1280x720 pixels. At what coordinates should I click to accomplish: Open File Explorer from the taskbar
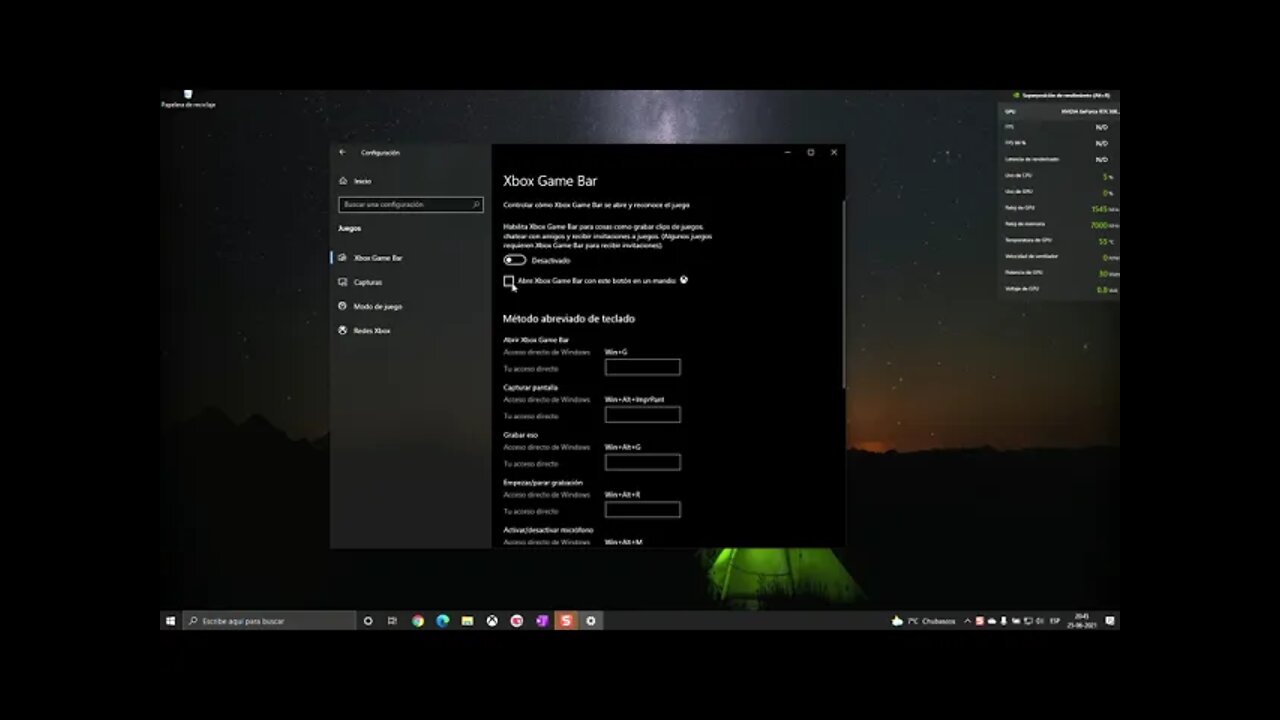coord(467,621)
